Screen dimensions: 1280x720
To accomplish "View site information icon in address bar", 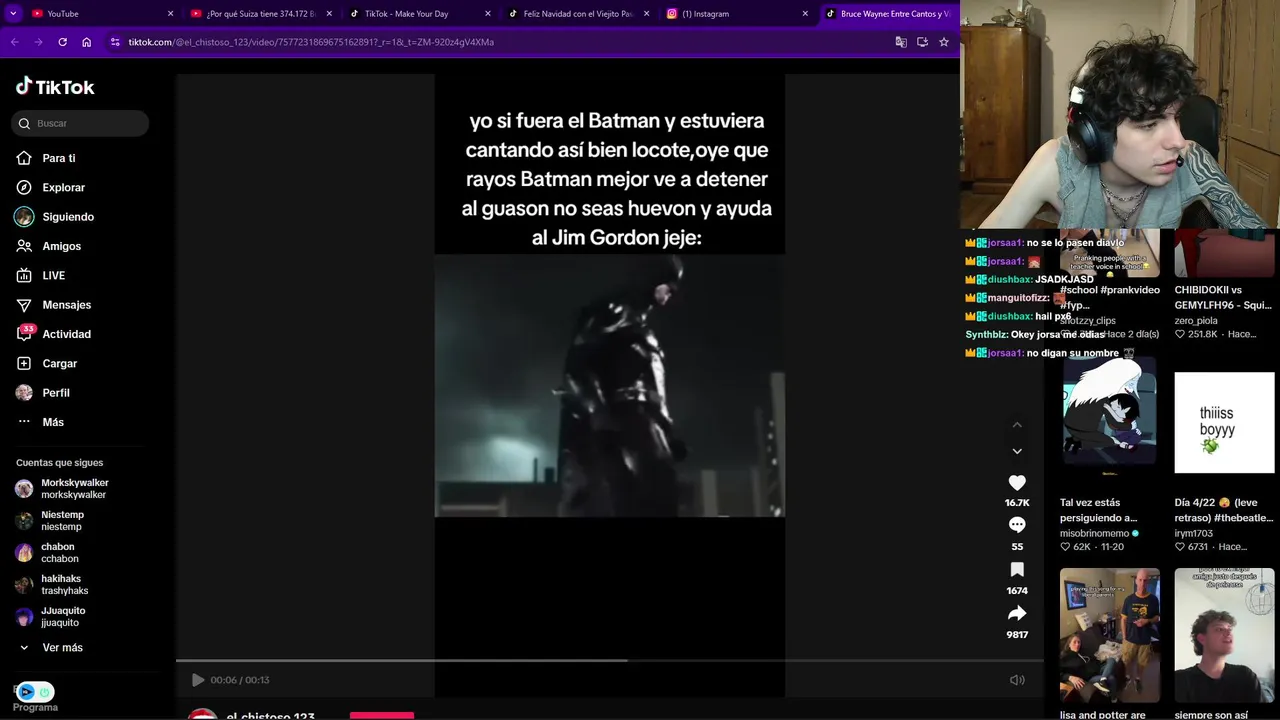I will (x=115, y=42).
